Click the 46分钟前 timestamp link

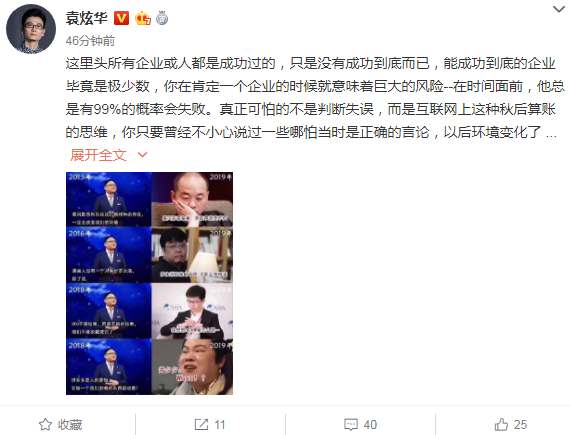pyautogui.click(x=90, y=41)
